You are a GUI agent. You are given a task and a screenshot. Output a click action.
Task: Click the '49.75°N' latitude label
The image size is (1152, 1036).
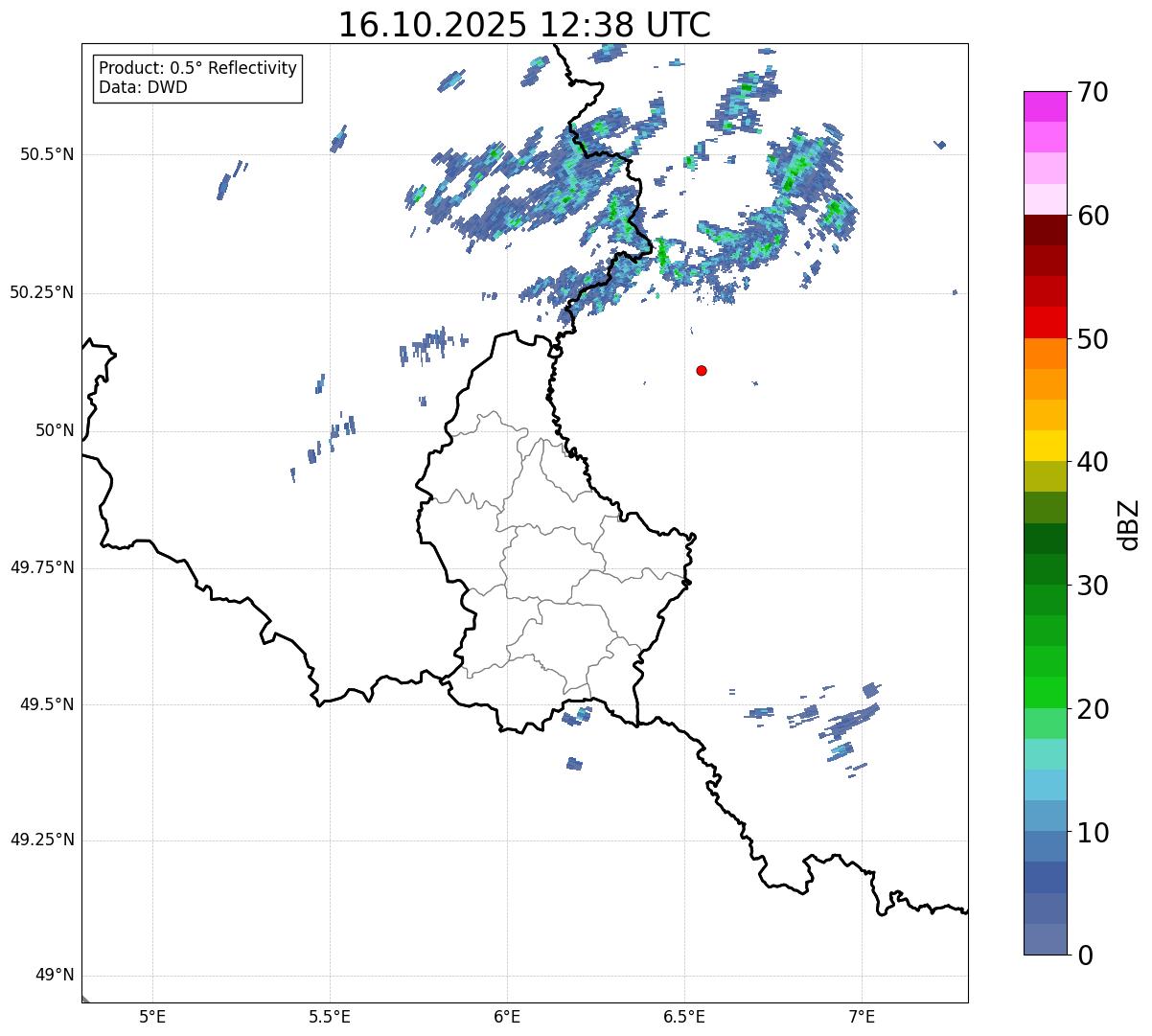coord(42,567)
